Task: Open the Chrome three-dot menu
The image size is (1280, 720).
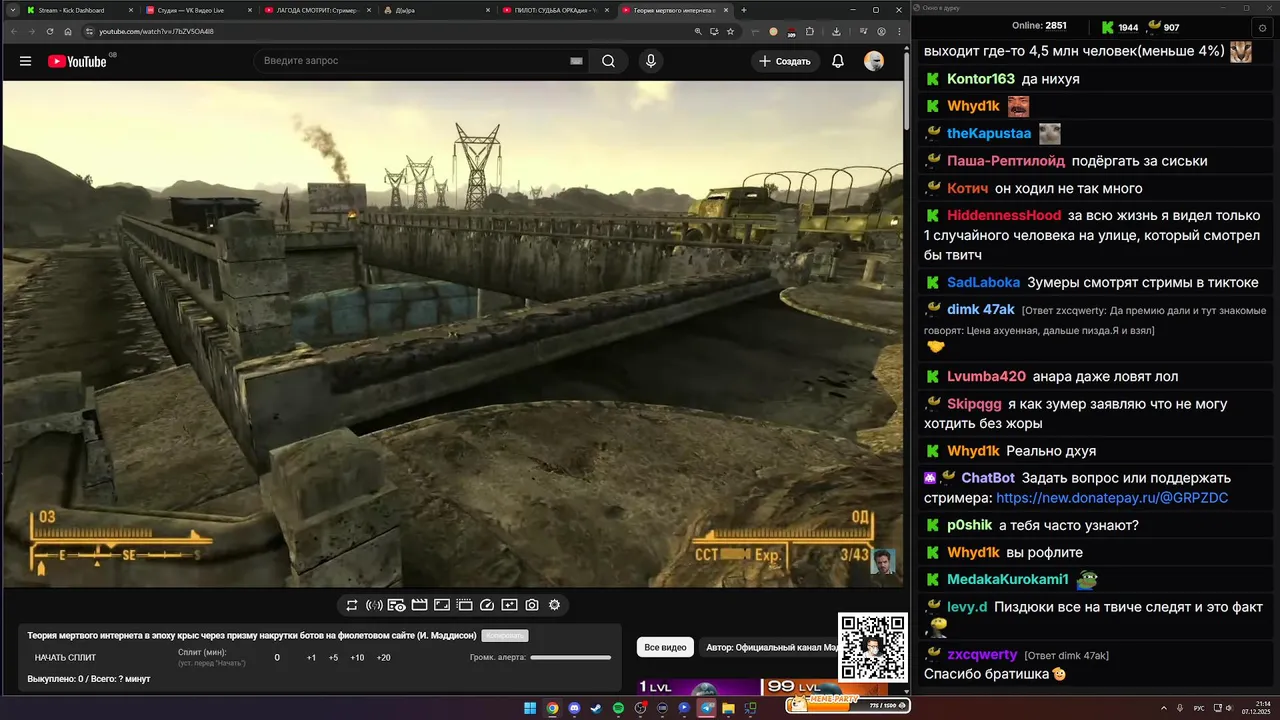Action: [898, 31]
